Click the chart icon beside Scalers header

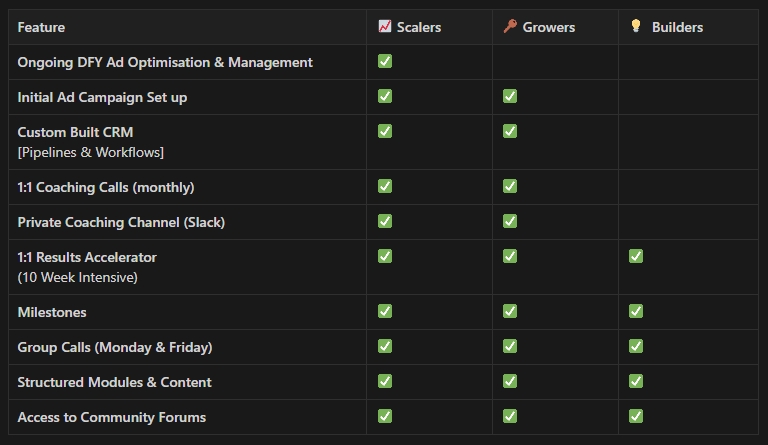click(x=384, y=26)
